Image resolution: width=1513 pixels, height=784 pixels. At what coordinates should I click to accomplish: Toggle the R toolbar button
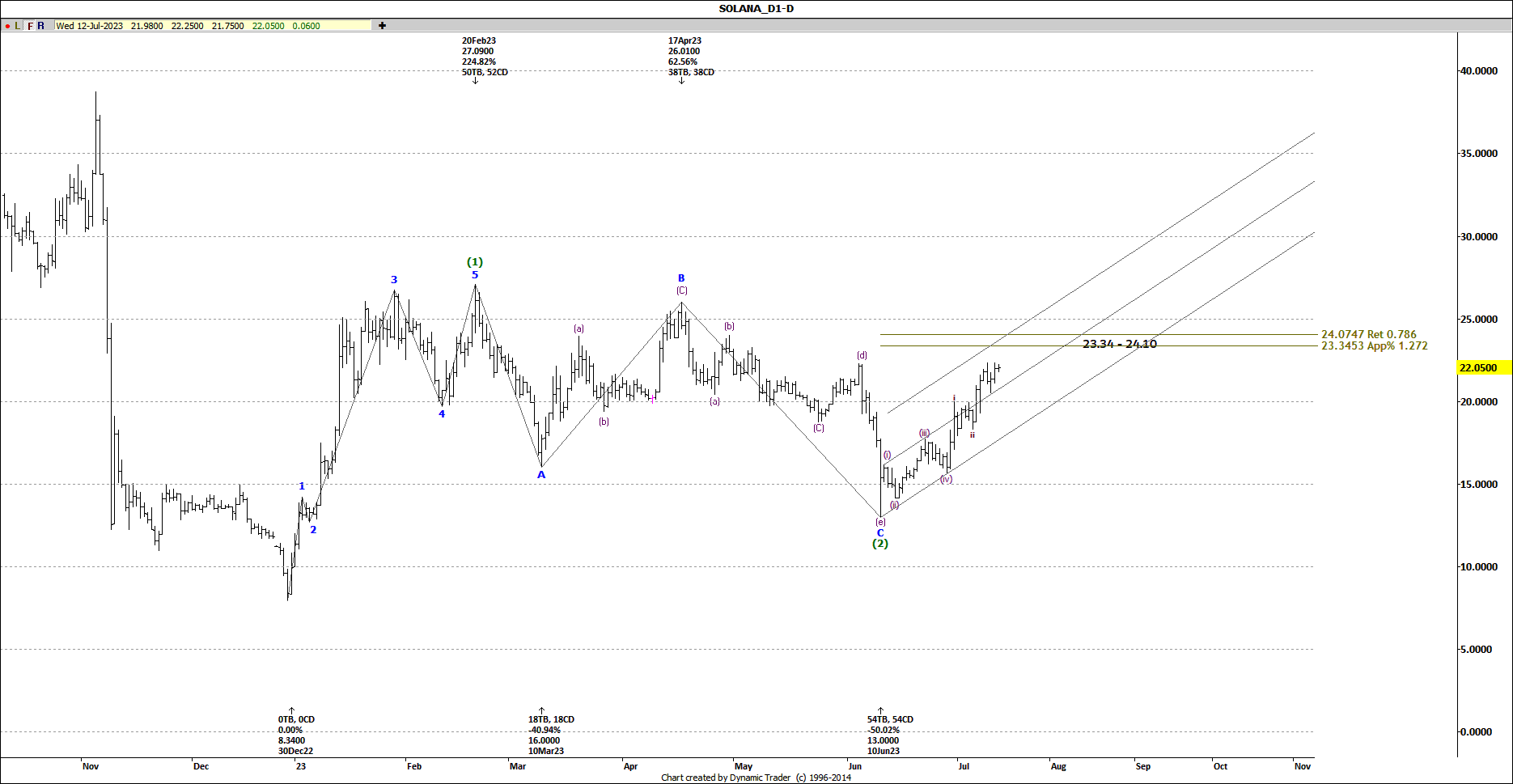click(41, 26)
